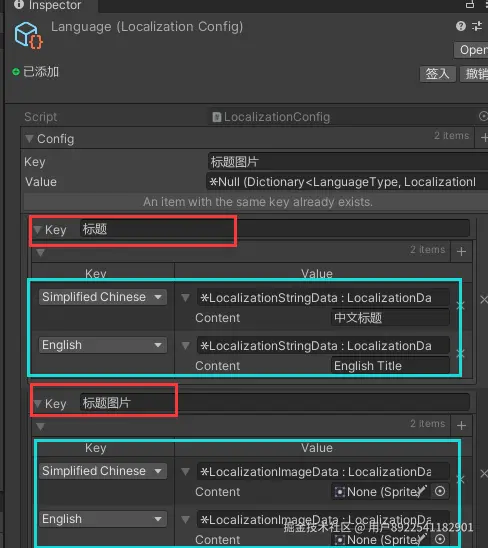Image resolution: width=488 pixels, height=548 pixels.
Task: Add item with Config plus button
Action: (484, 137)
